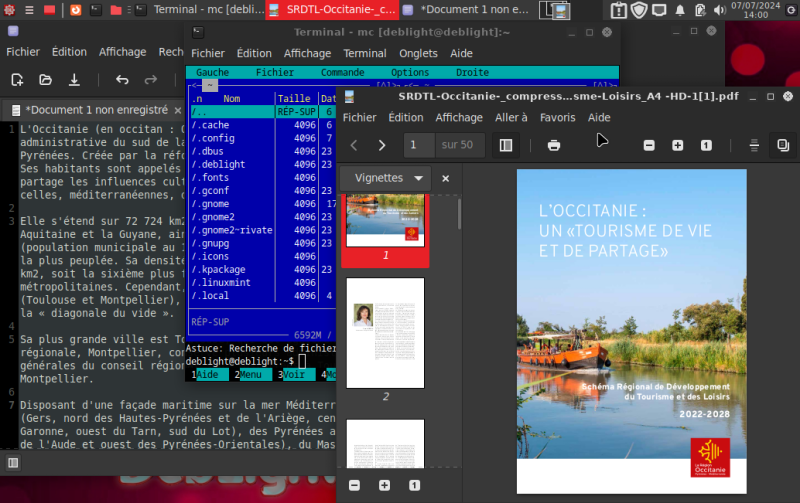Print the PDF document
Image resolution: width=800 pixels, height=503 pixels.
[553, 145]
